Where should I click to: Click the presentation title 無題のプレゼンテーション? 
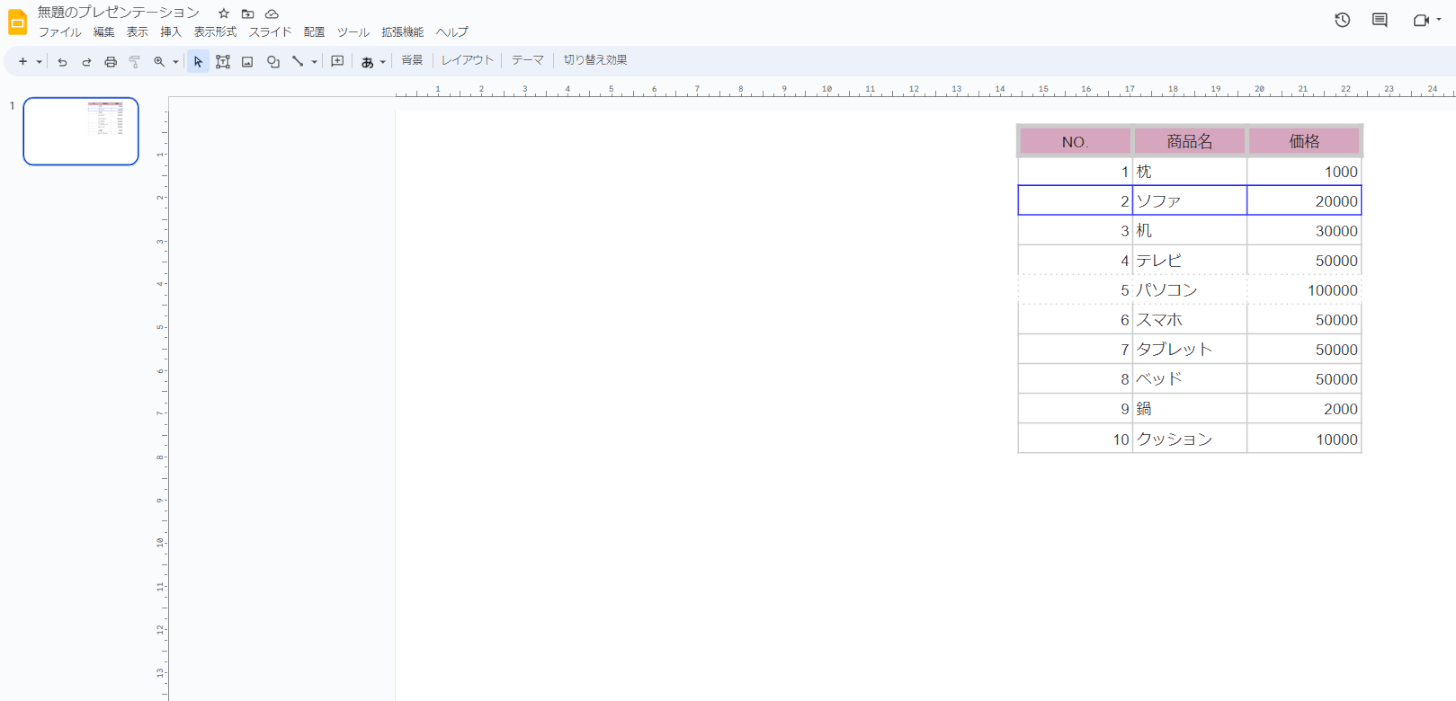pos(118,12)
